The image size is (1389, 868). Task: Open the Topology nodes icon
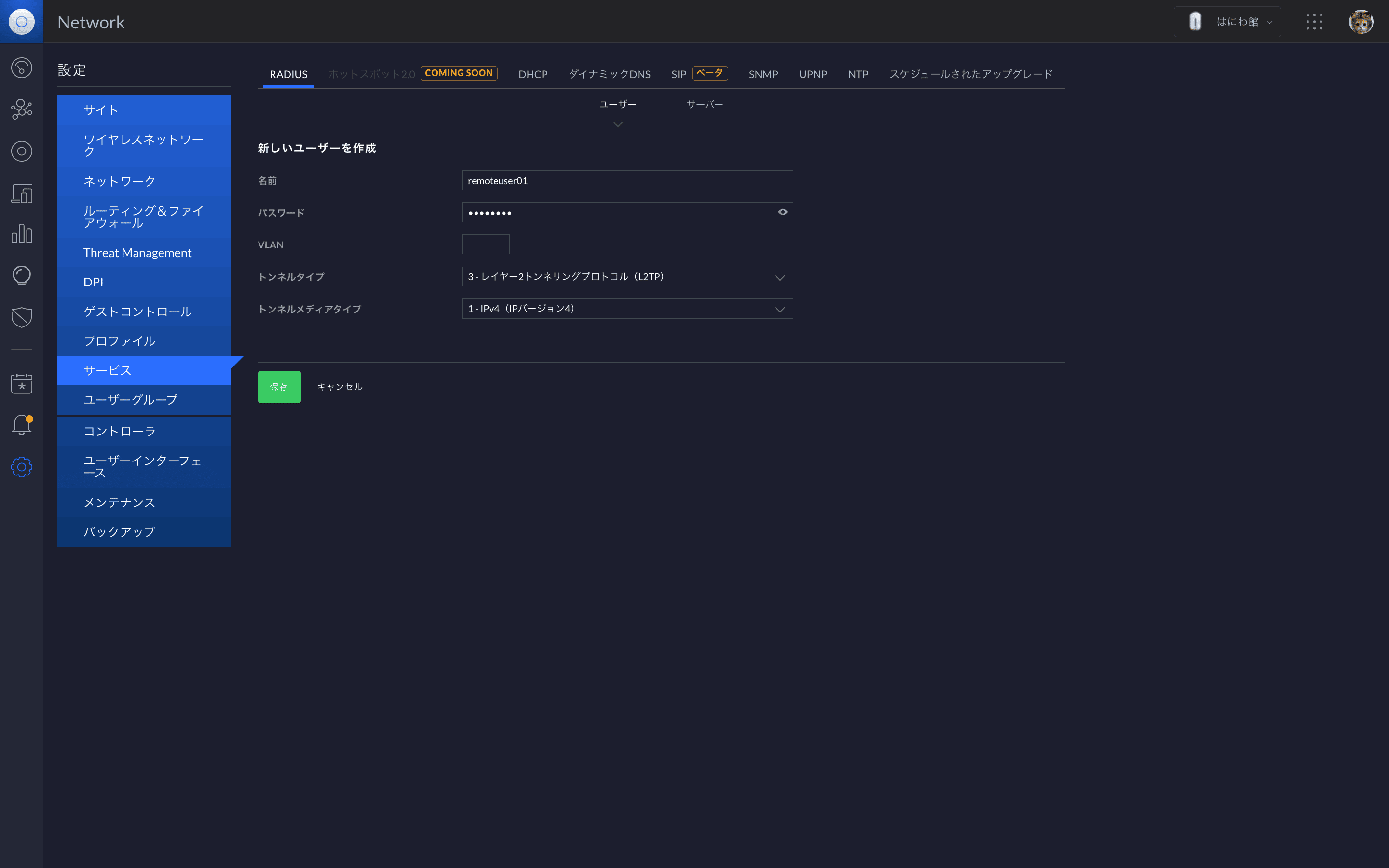pos(21,109)
